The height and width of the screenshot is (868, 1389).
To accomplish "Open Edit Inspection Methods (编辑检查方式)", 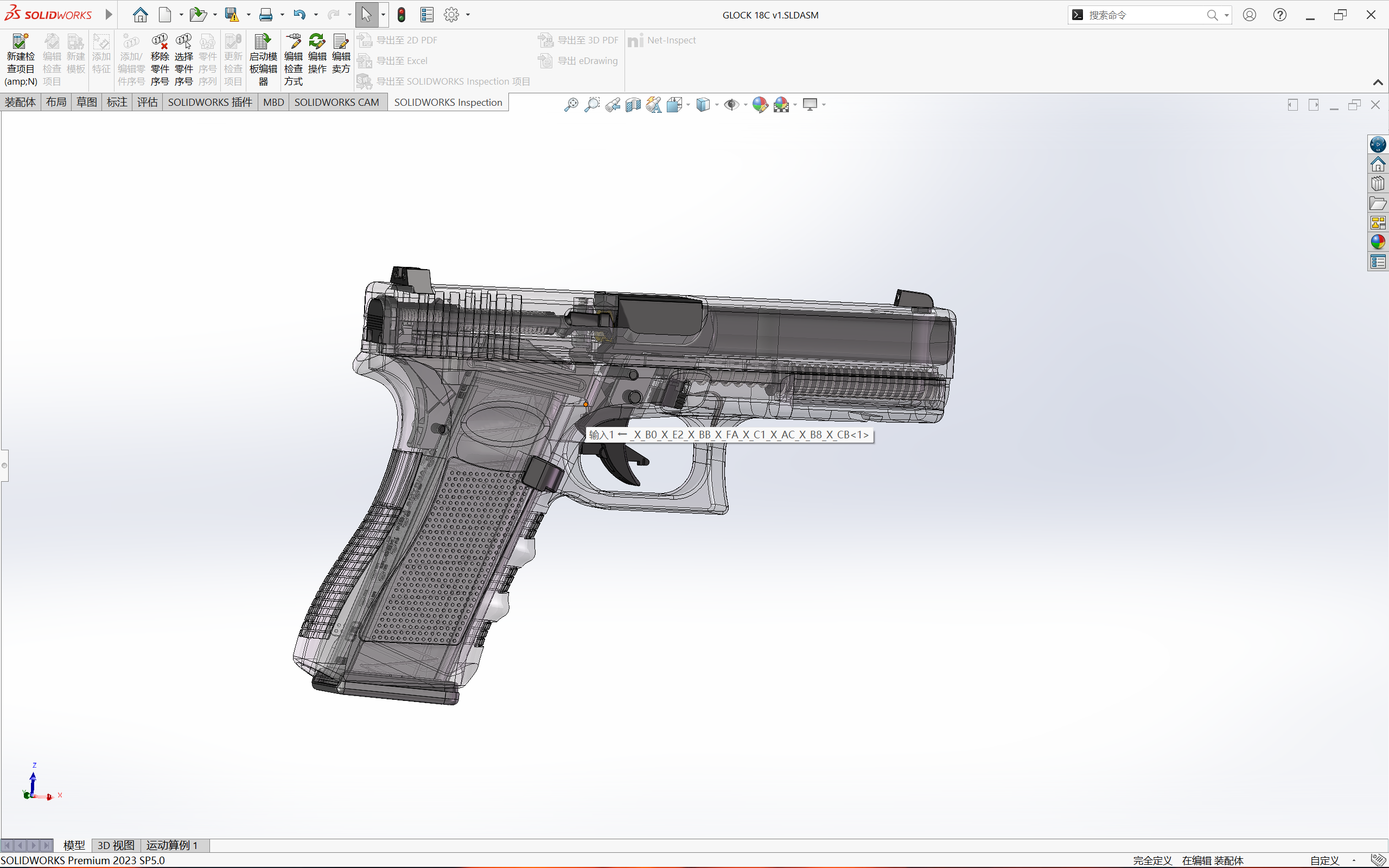I will click(x=294, y=60).
